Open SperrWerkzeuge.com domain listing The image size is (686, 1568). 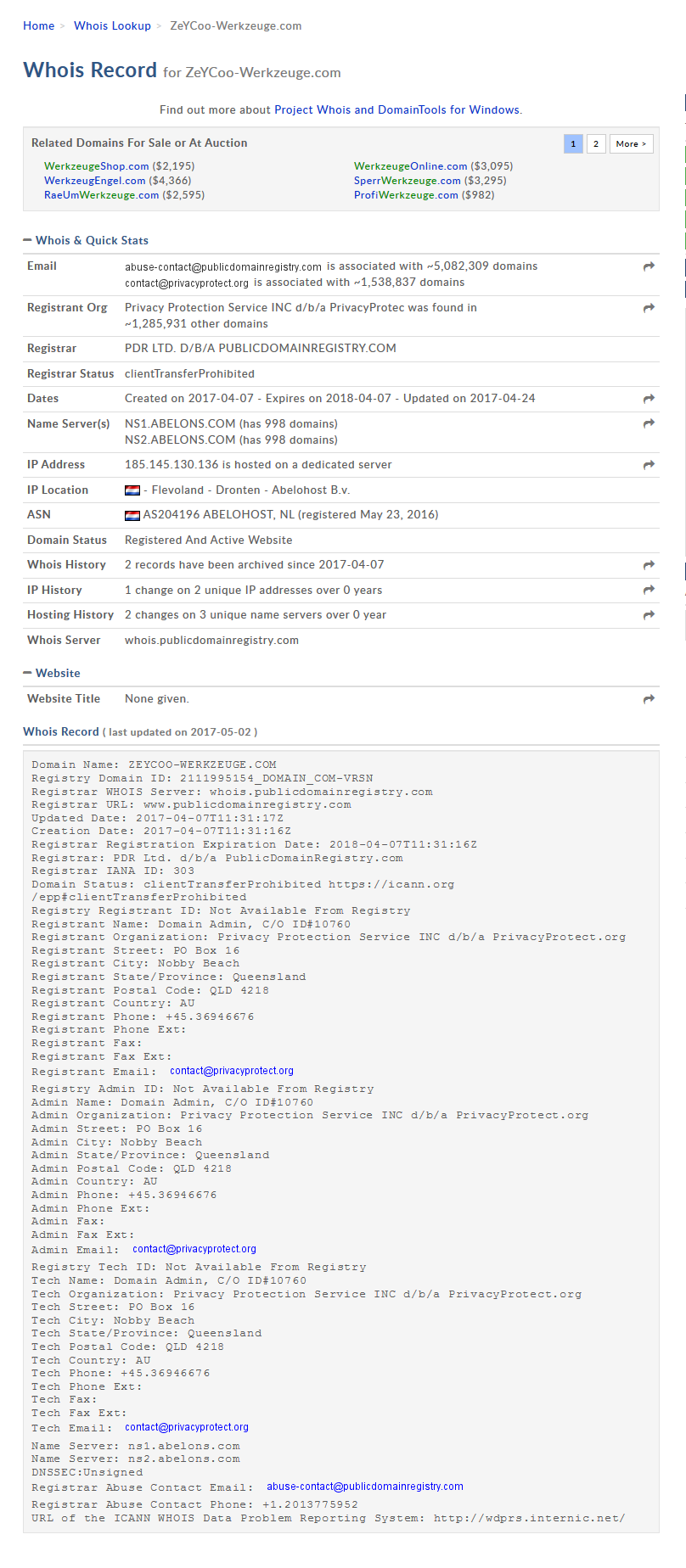click(408, 181)
